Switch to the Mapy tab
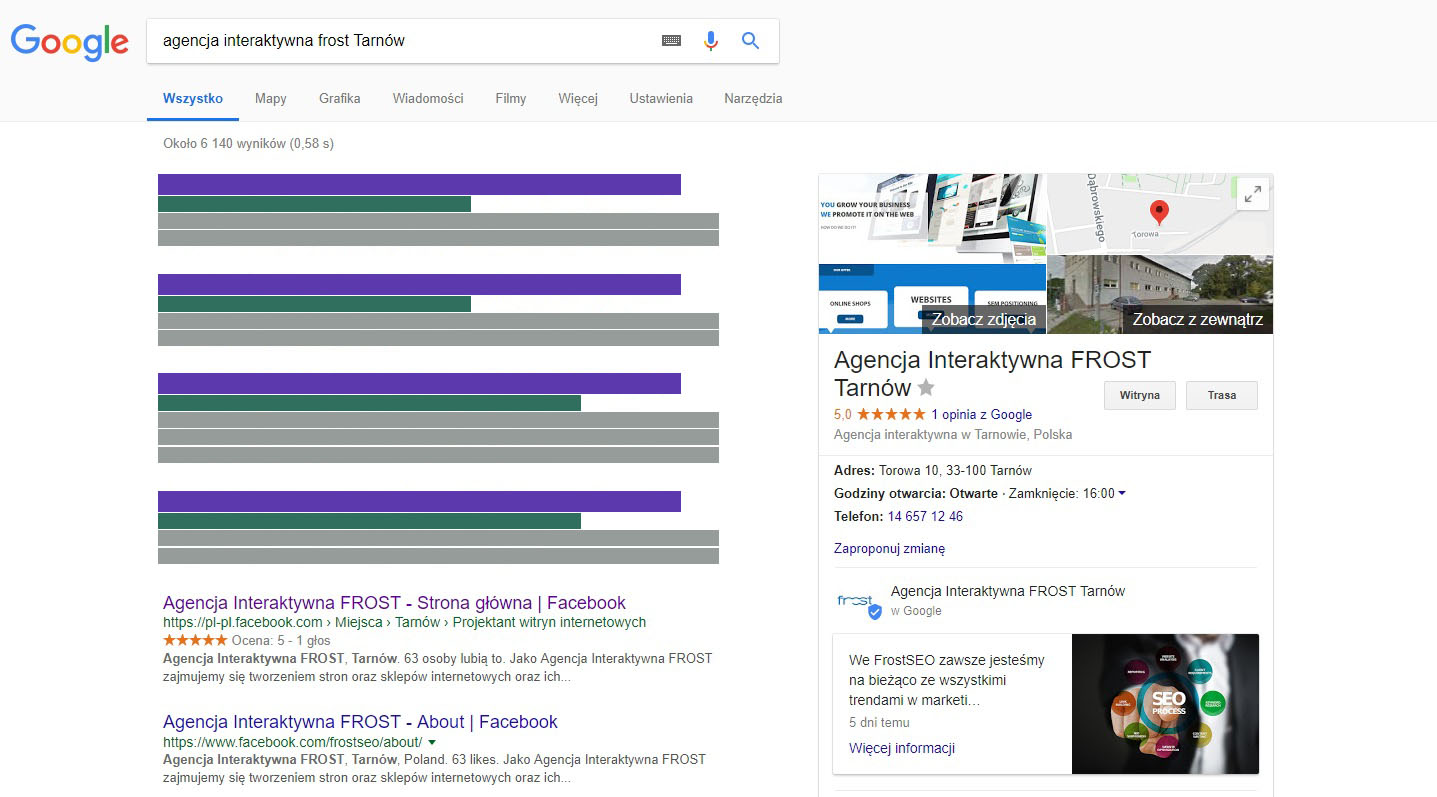 point(271,99)
